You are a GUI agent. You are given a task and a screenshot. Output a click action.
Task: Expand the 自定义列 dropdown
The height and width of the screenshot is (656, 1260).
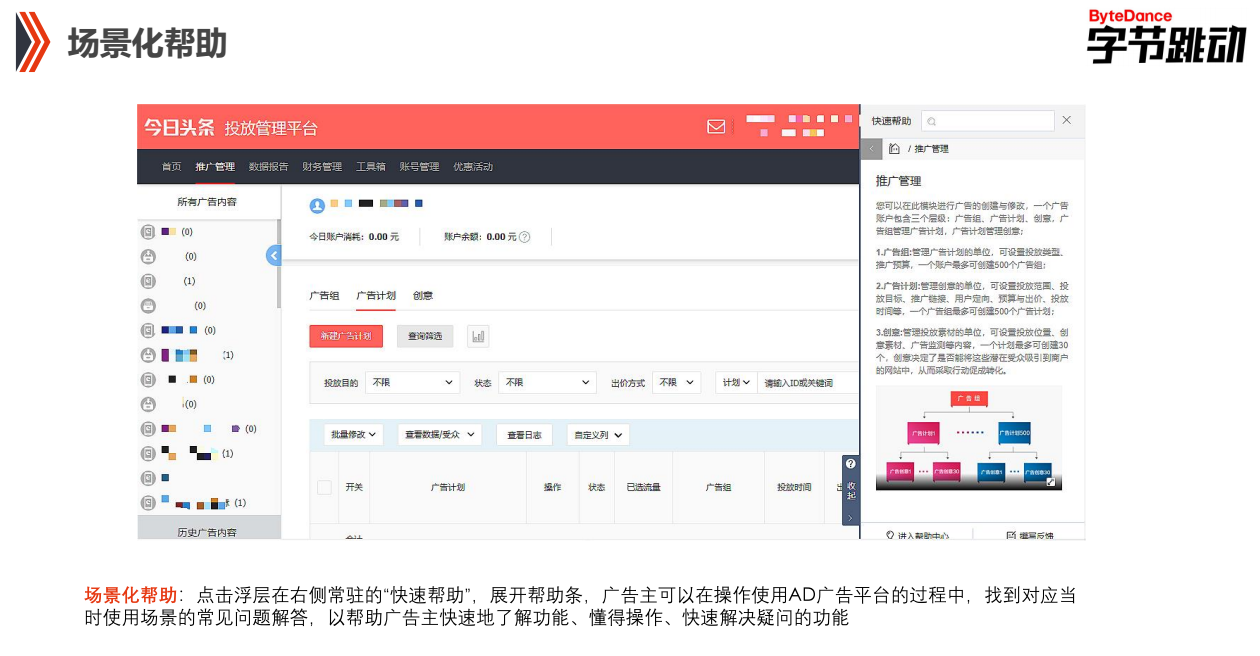point(598,434)
